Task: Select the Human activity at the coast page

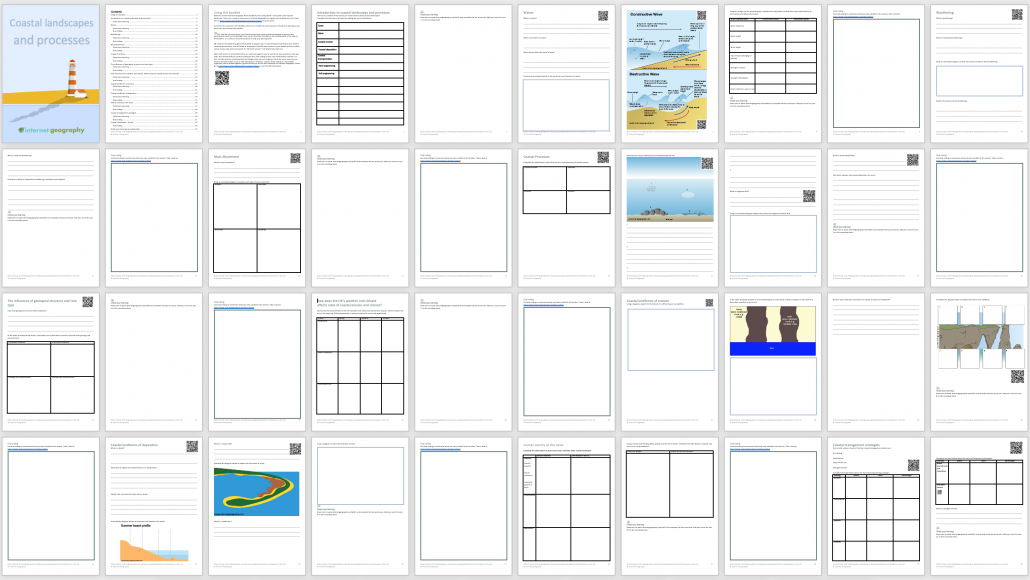Action: tap(566, 506)
